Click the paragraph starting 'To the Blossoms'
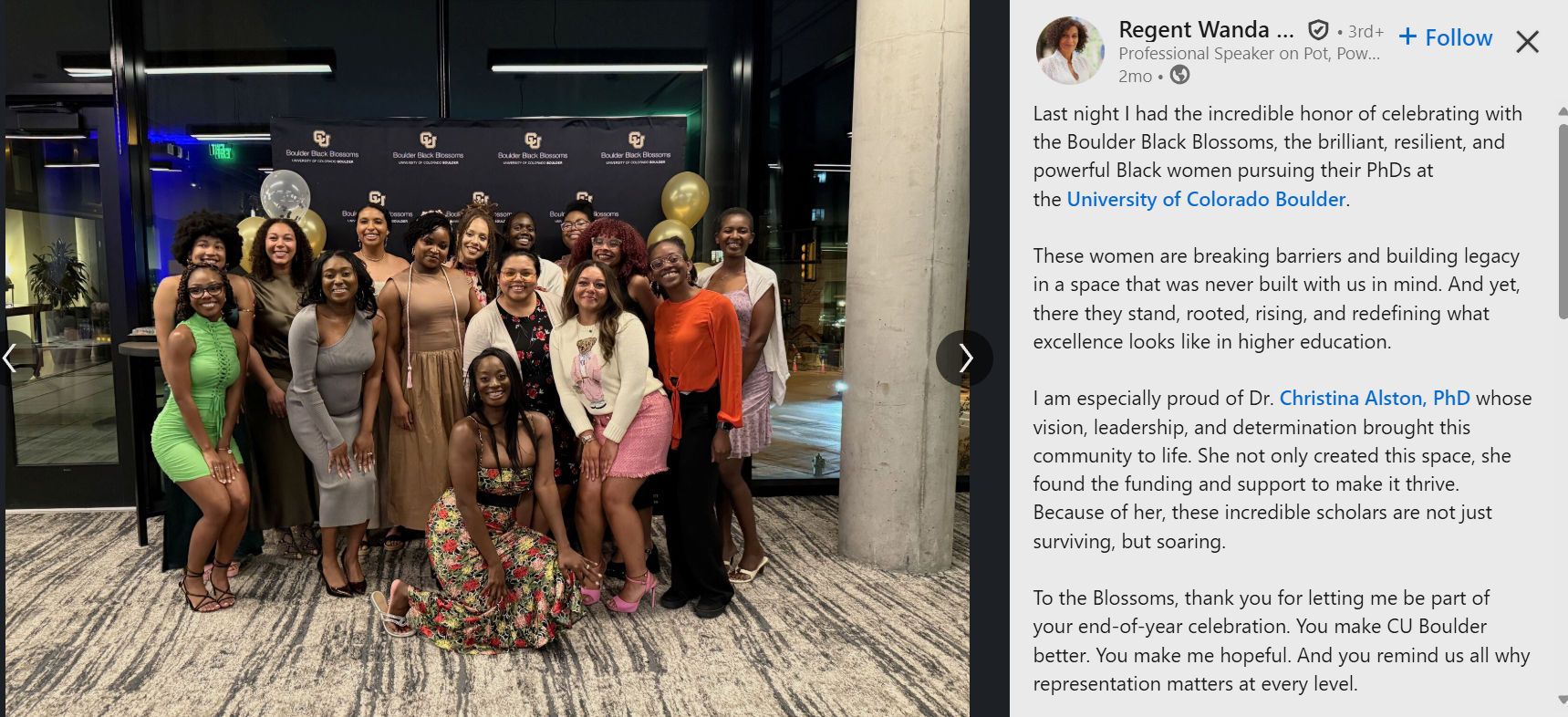This screenshot has height=717, width=1568. (x=1282, y=640)
